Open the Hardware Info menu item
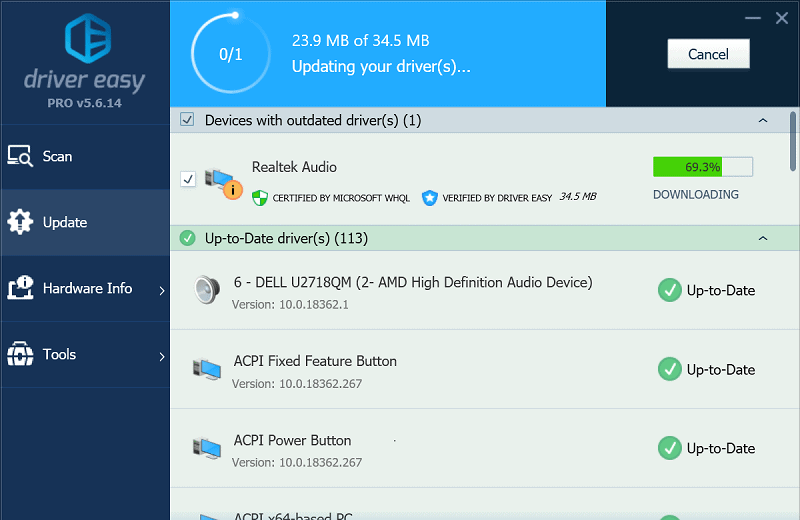 tap(85, 288)
